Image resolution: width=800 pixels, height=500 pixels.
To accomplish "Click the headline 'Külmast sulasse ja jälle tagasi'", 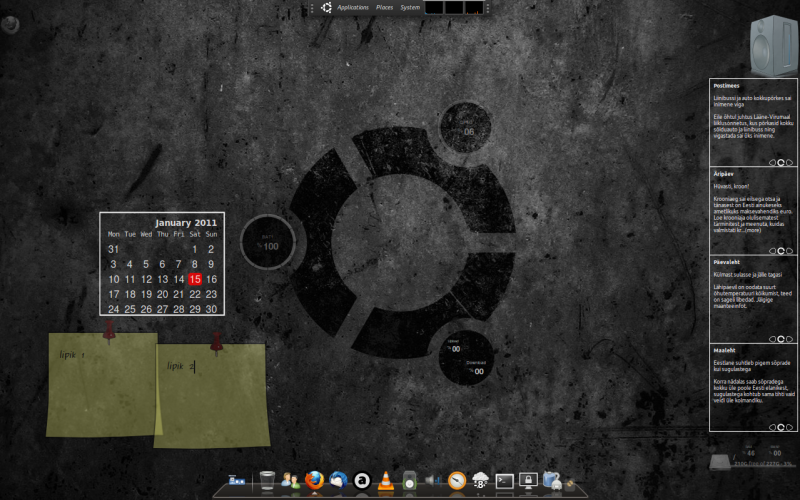I will (x=747, y=275).
